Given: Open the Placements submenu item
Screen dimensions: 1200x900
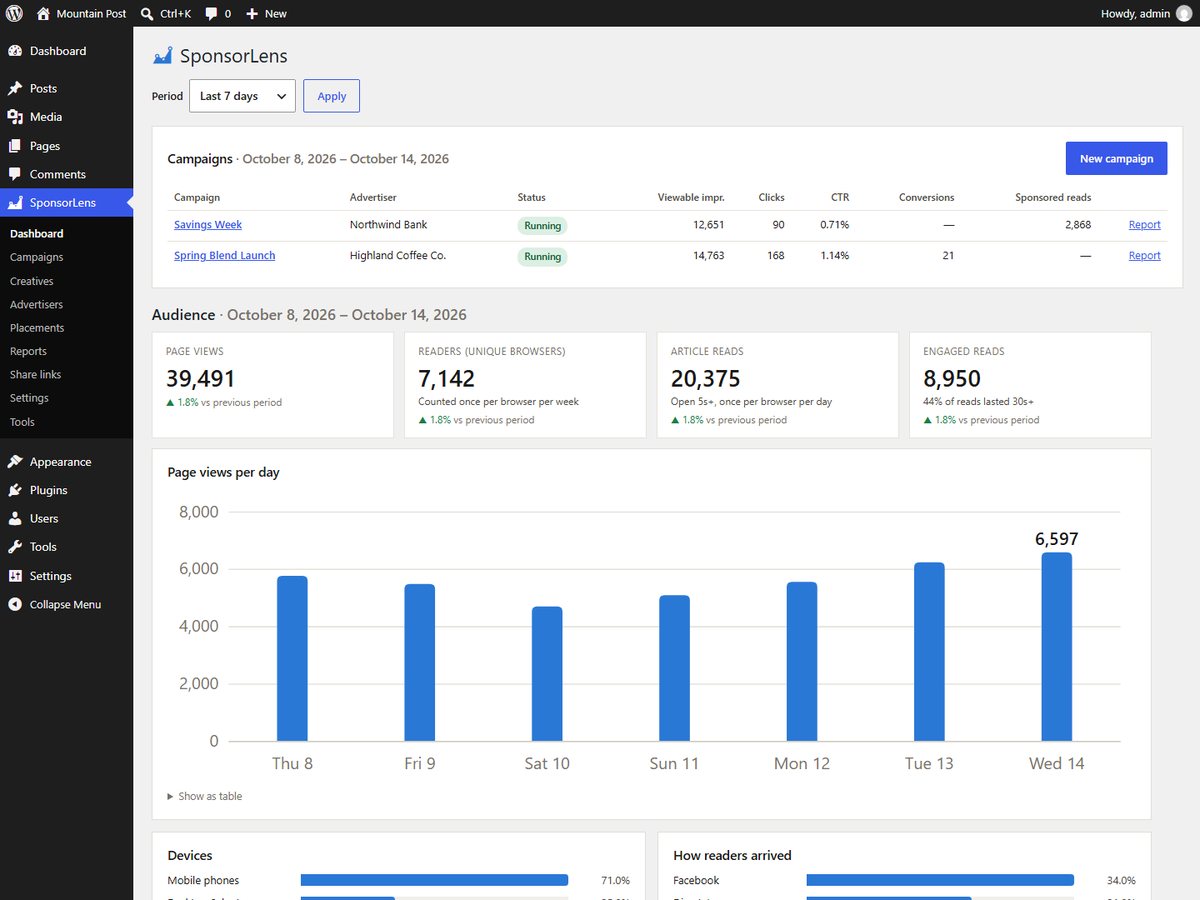Looking at the screenshot, I should coord(37,328).
